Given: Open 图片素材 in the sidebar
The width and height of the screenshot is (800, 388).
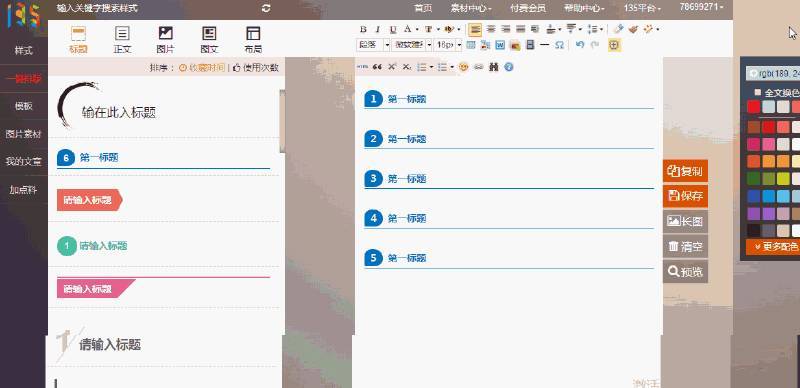Looking at the screenshot, I should coord(23,134).
